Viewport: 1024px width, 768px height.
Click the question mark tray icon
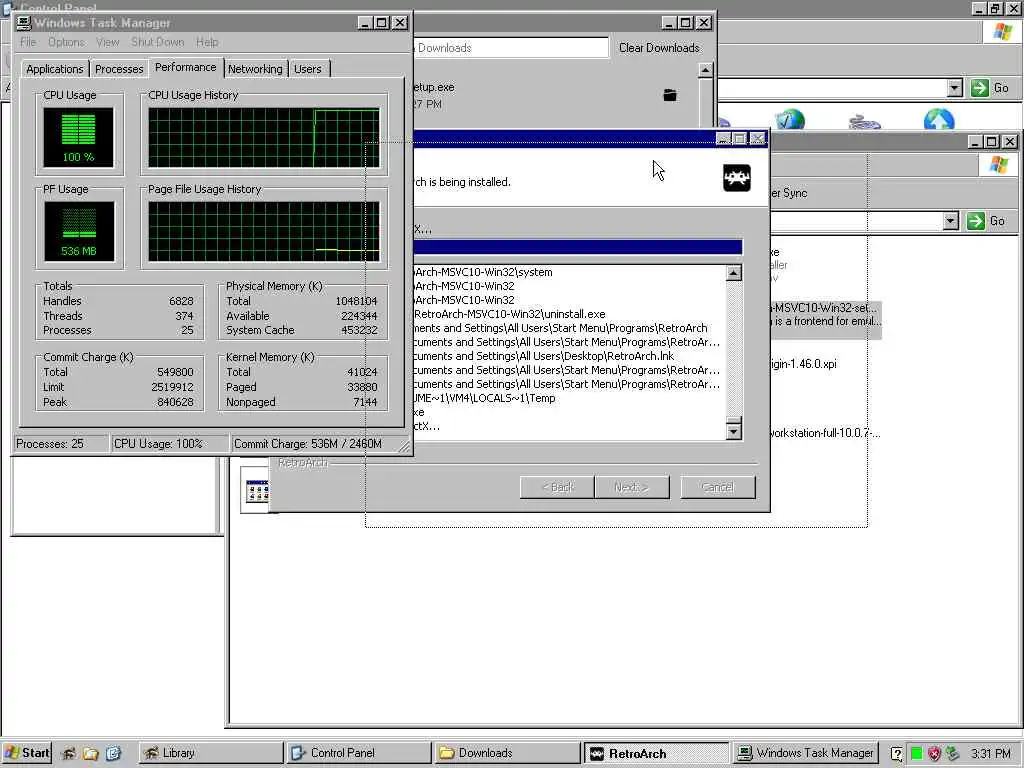pyautogui.click(x=897, y=754)
